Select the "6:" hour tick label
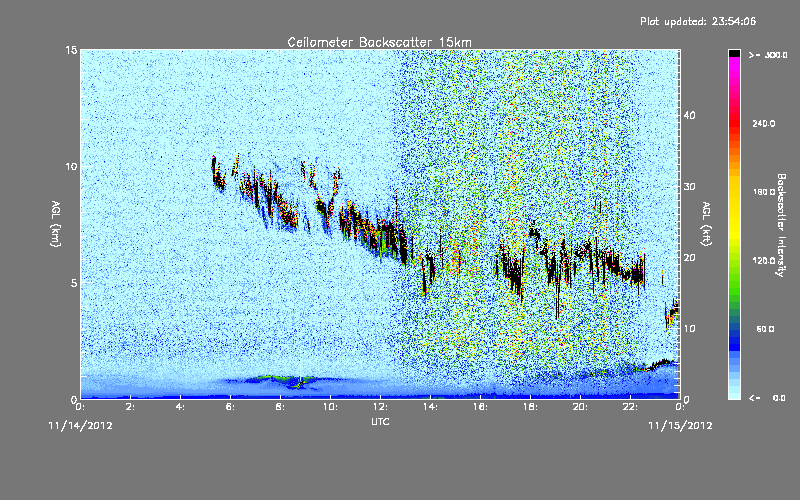Screen dimensions: 800x500 pyautogui.click(x=230, y=407)
